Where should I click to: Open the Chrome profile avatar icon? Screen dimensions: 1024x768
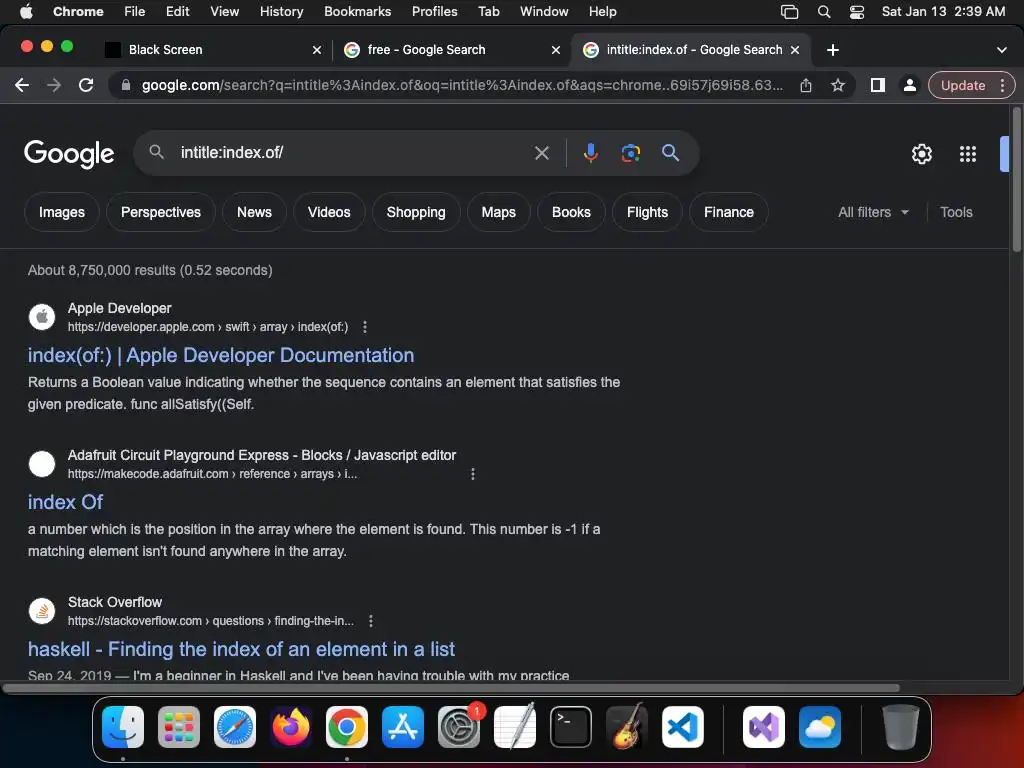[x=909, y=85]
